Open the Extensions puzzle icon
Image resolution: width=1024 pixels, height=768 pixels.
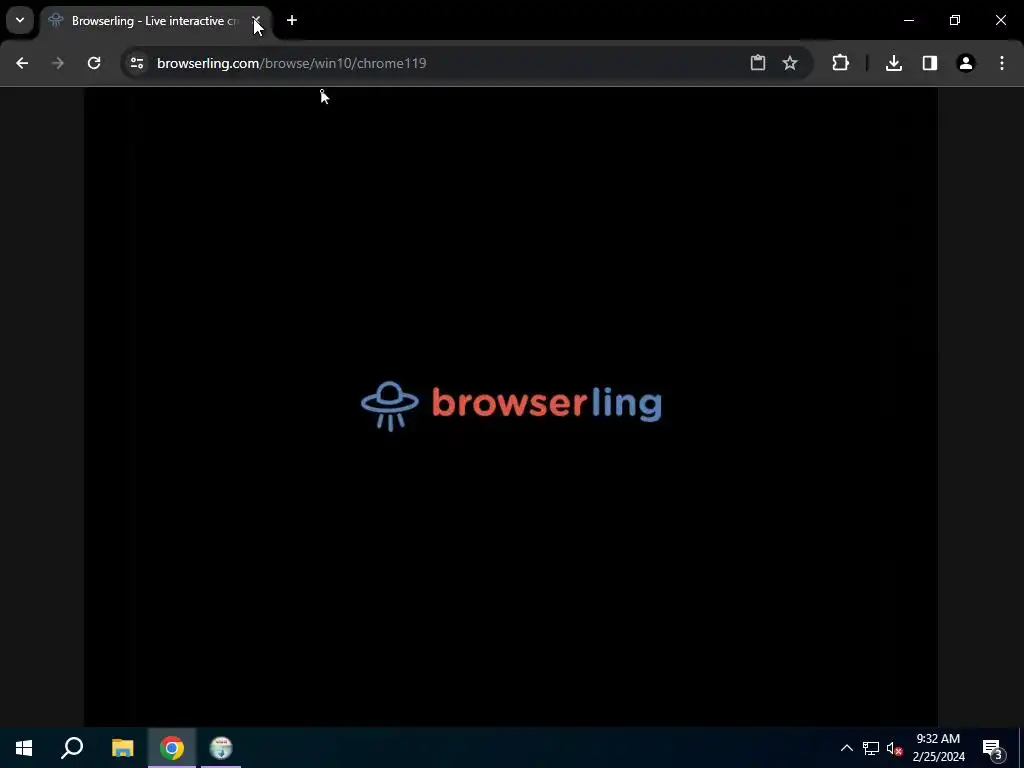click(840, 63)
